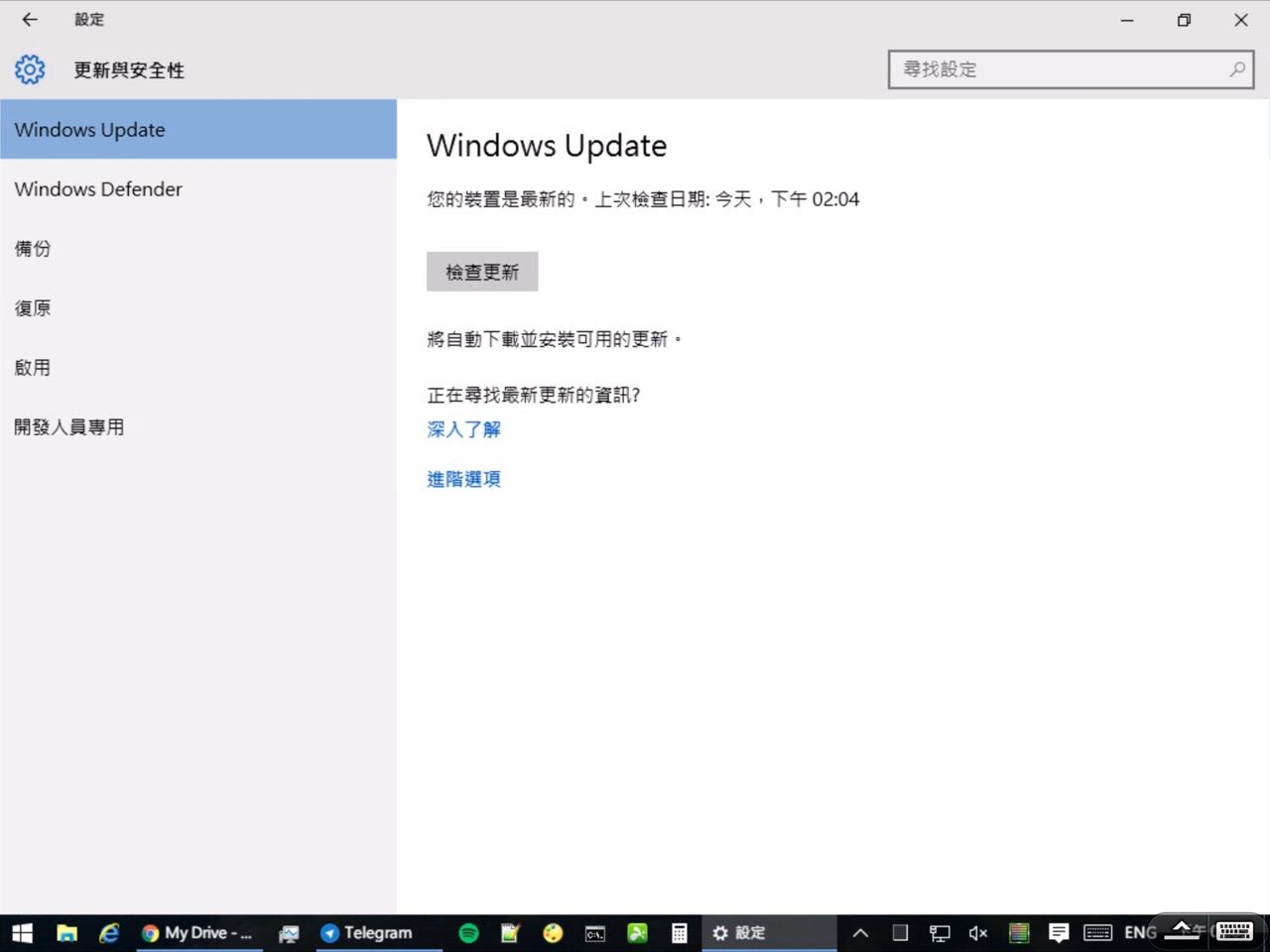Image resolution: width=1270 pixels, height=952 pixels.
Task: Click the keyboard tray icon beside ENG
Action: (1098, 933)
